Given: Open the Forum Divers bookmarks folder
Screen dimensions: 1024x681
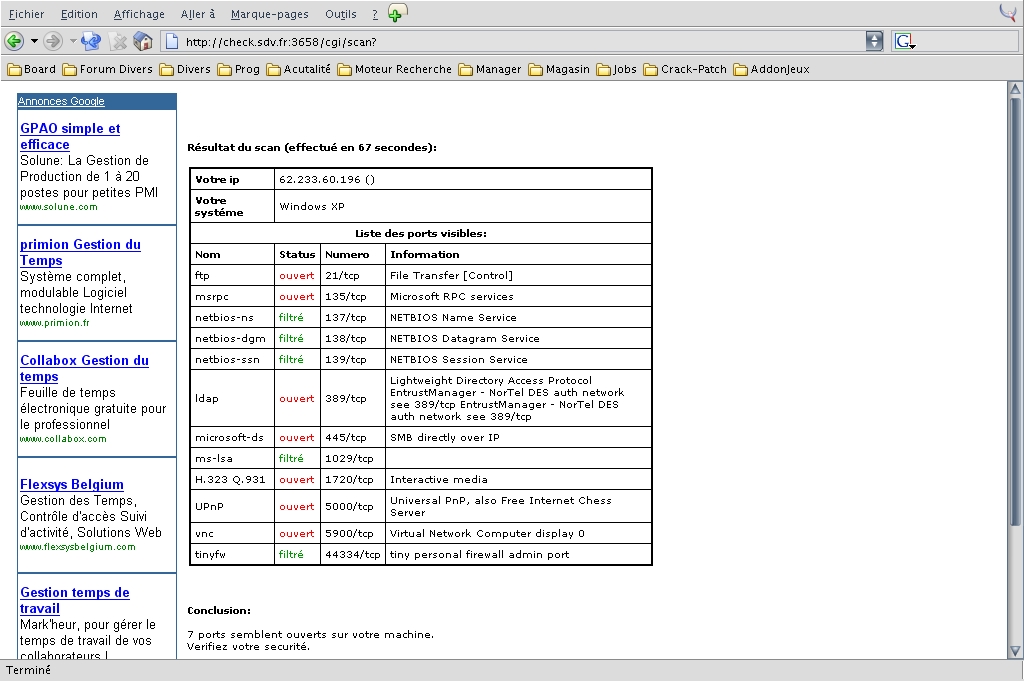Looking at the screenshot, I should [x=107, y=69].
